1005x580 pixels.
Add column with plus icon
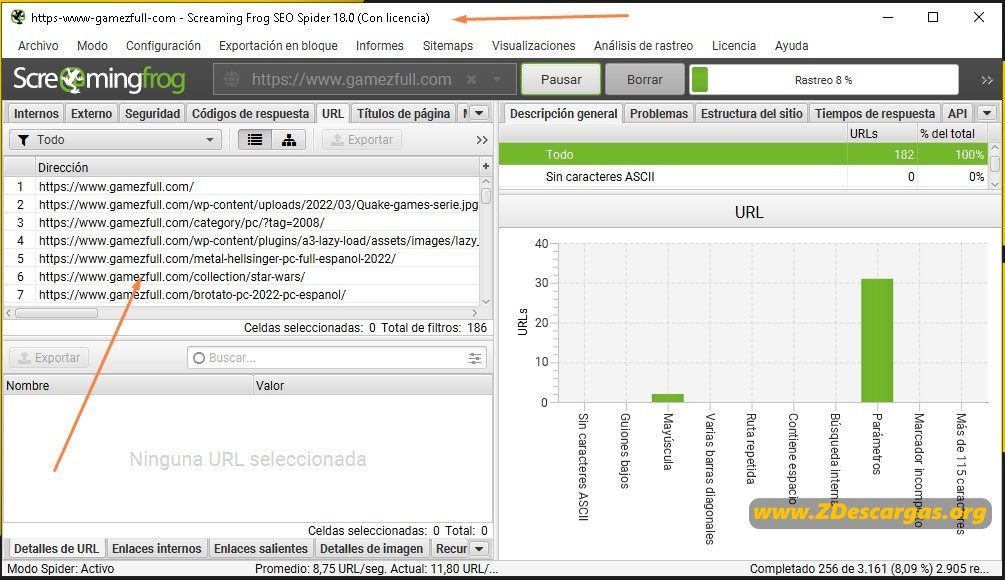(x=486, y=167)
